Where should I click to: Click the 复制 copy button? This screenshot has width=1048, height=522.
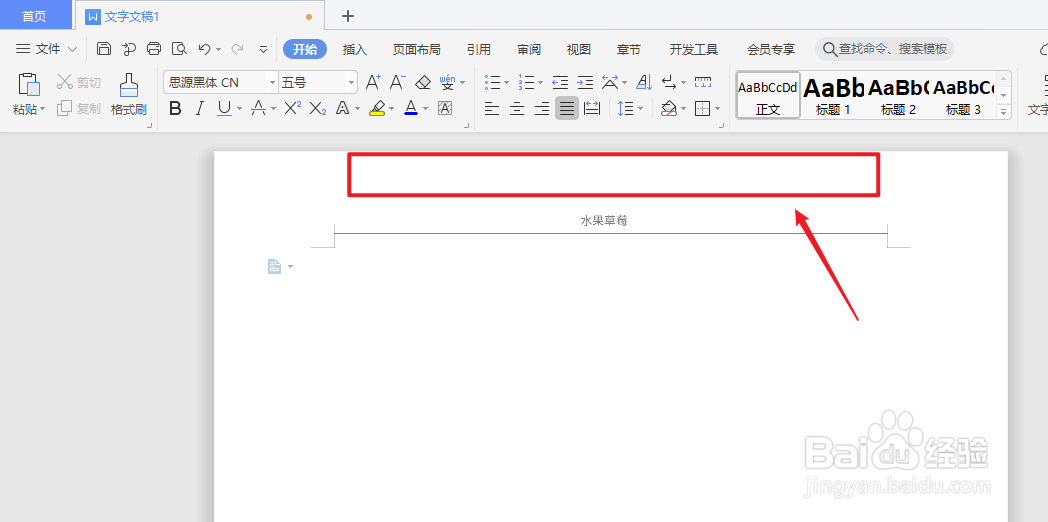pyautogui.click(x=79, y=108)
